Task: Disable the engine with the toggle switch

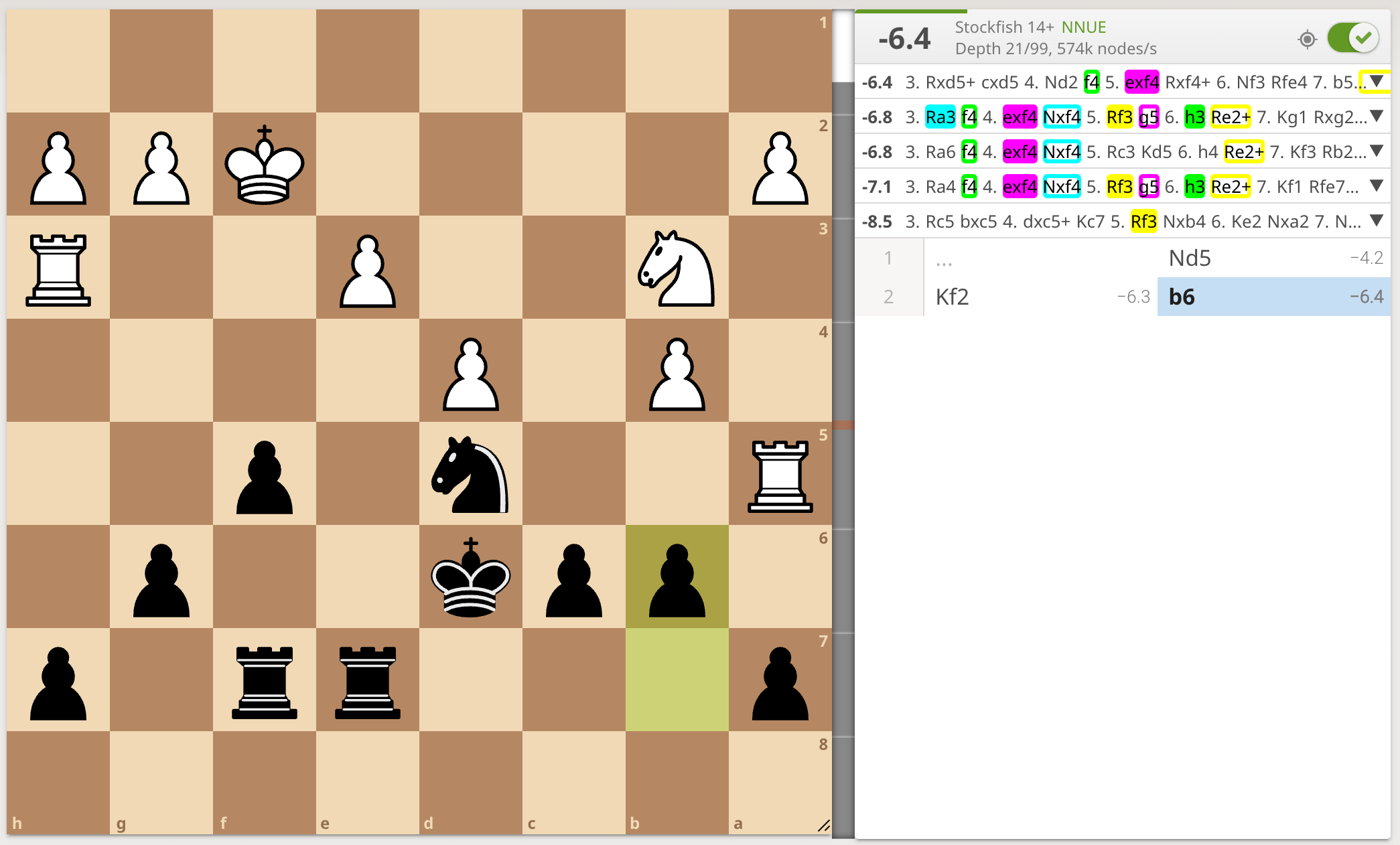Action: pos(1353,38)
